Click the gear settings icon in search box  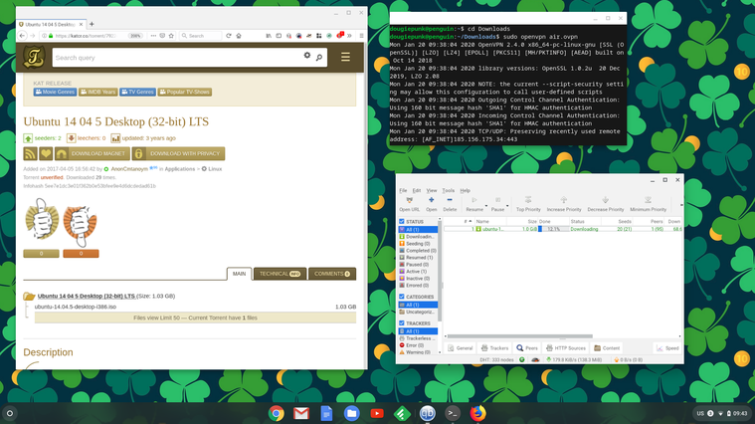[x=307, y=55]
